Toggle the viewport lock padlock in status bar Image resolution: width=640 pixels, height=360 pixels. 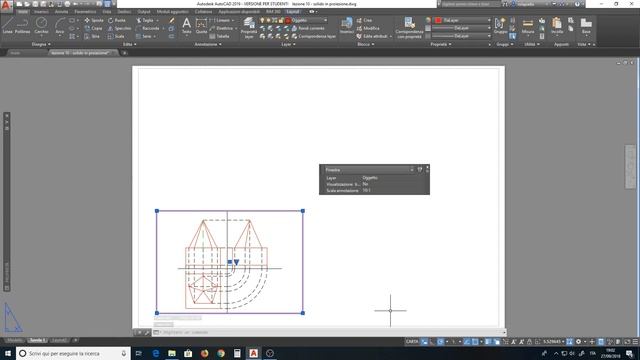(x=529, y=342)
